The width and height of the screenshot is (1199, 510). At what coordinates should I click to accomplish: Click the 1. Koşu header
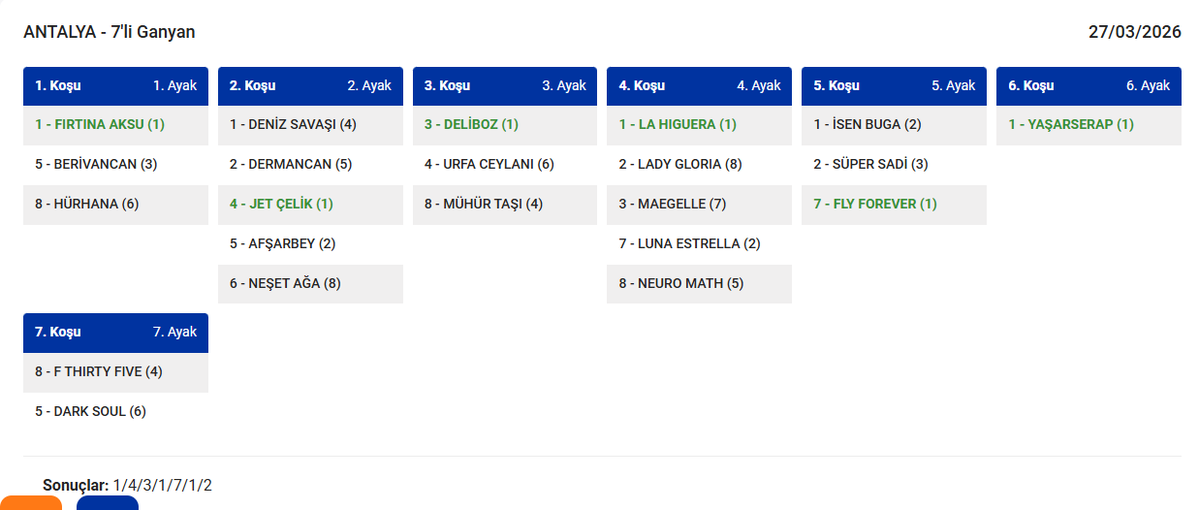(115, 86)
